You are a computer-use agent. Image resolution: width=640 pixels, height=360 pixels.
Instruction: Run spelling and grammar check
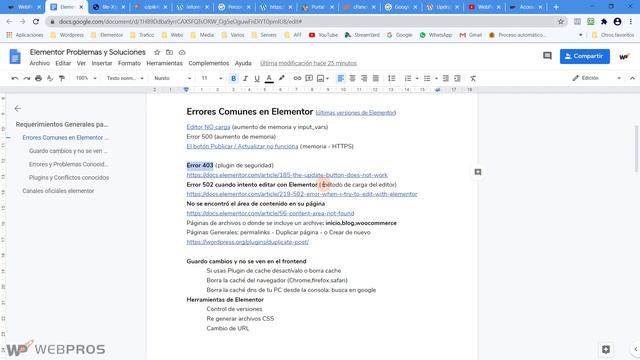click(50, 78)
